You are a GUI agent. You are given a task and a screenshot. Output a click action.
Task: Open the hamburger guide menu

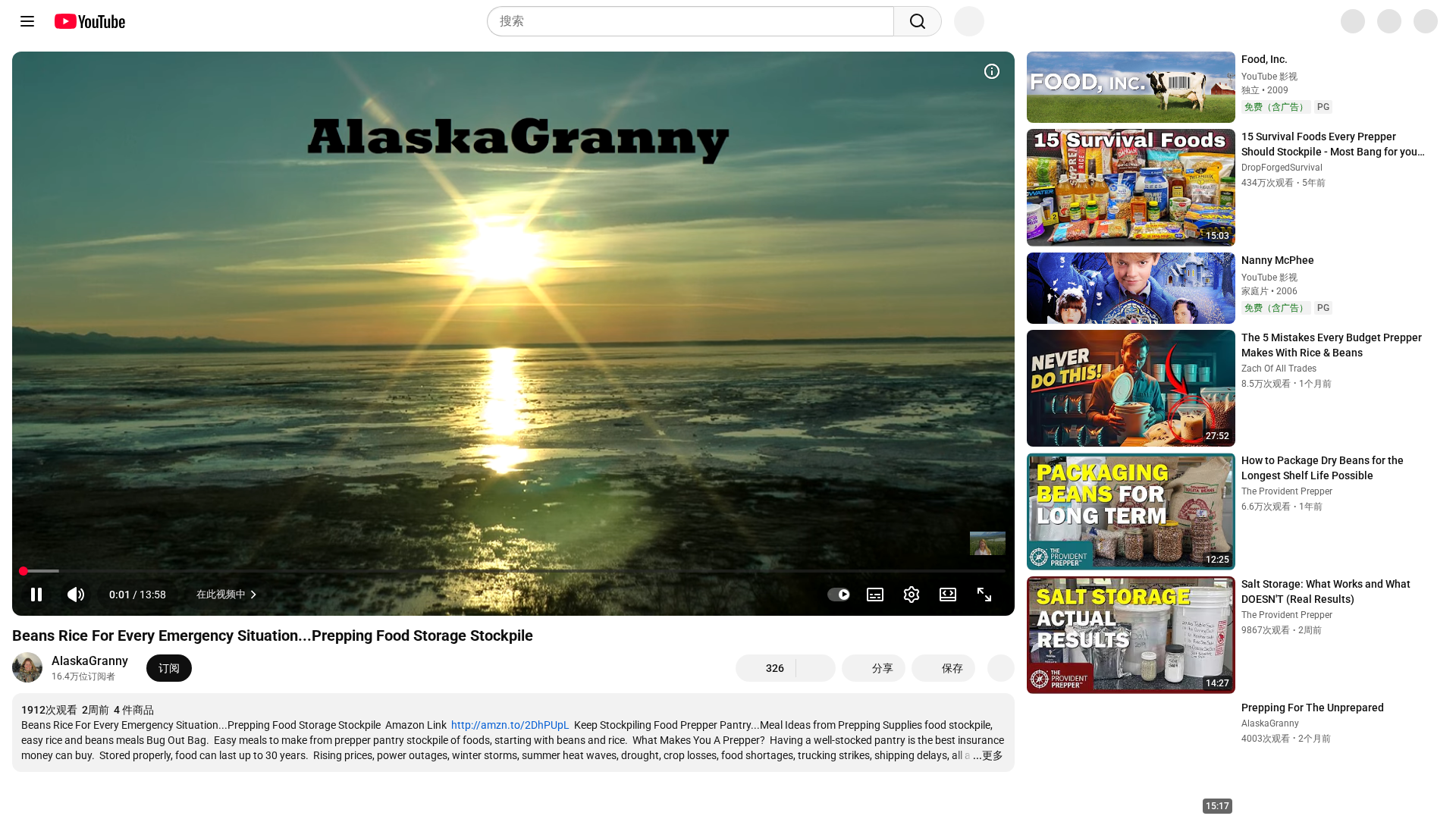(x=27, y=21)
